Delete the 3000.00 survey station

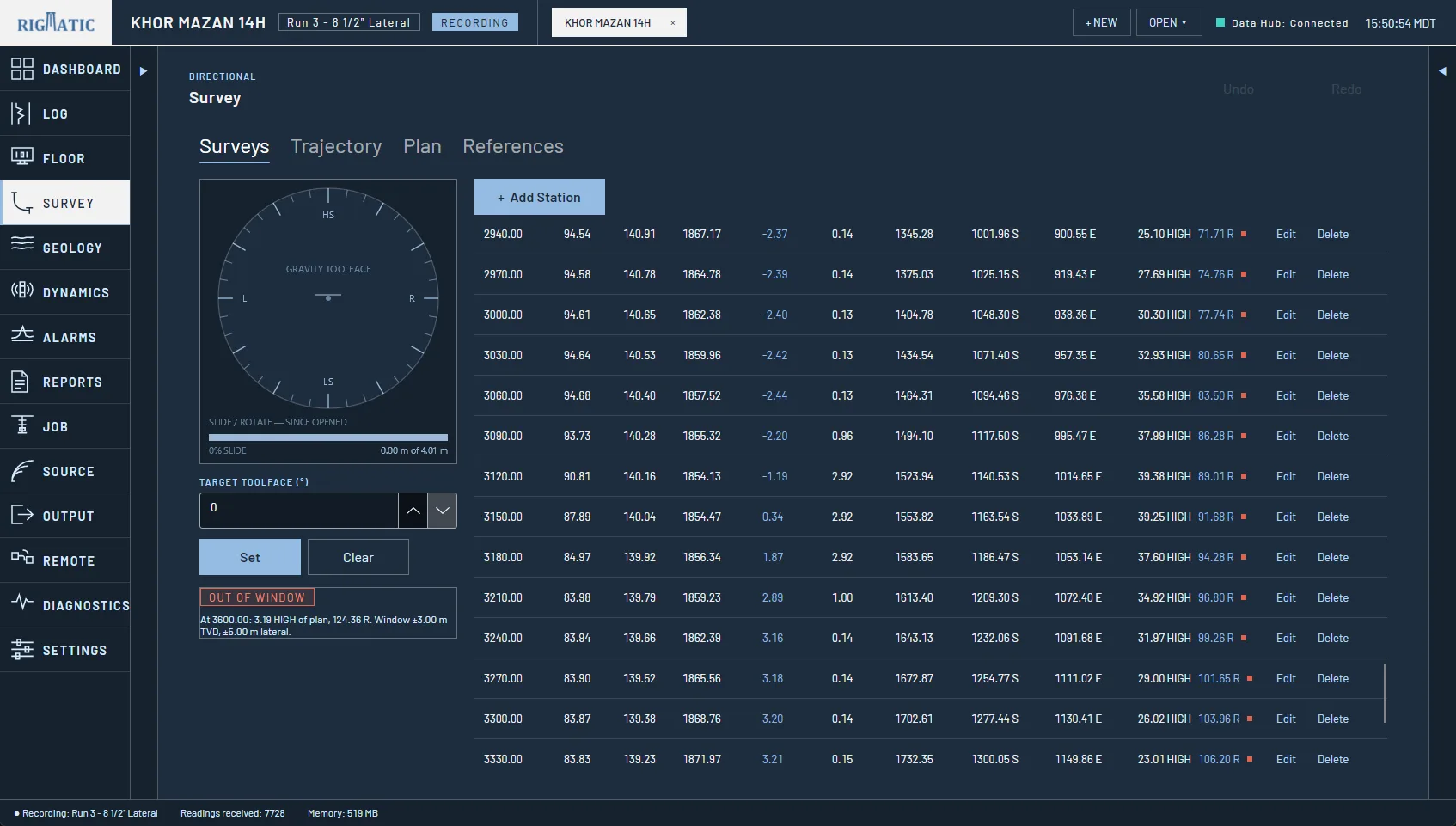coord(1333,315)
